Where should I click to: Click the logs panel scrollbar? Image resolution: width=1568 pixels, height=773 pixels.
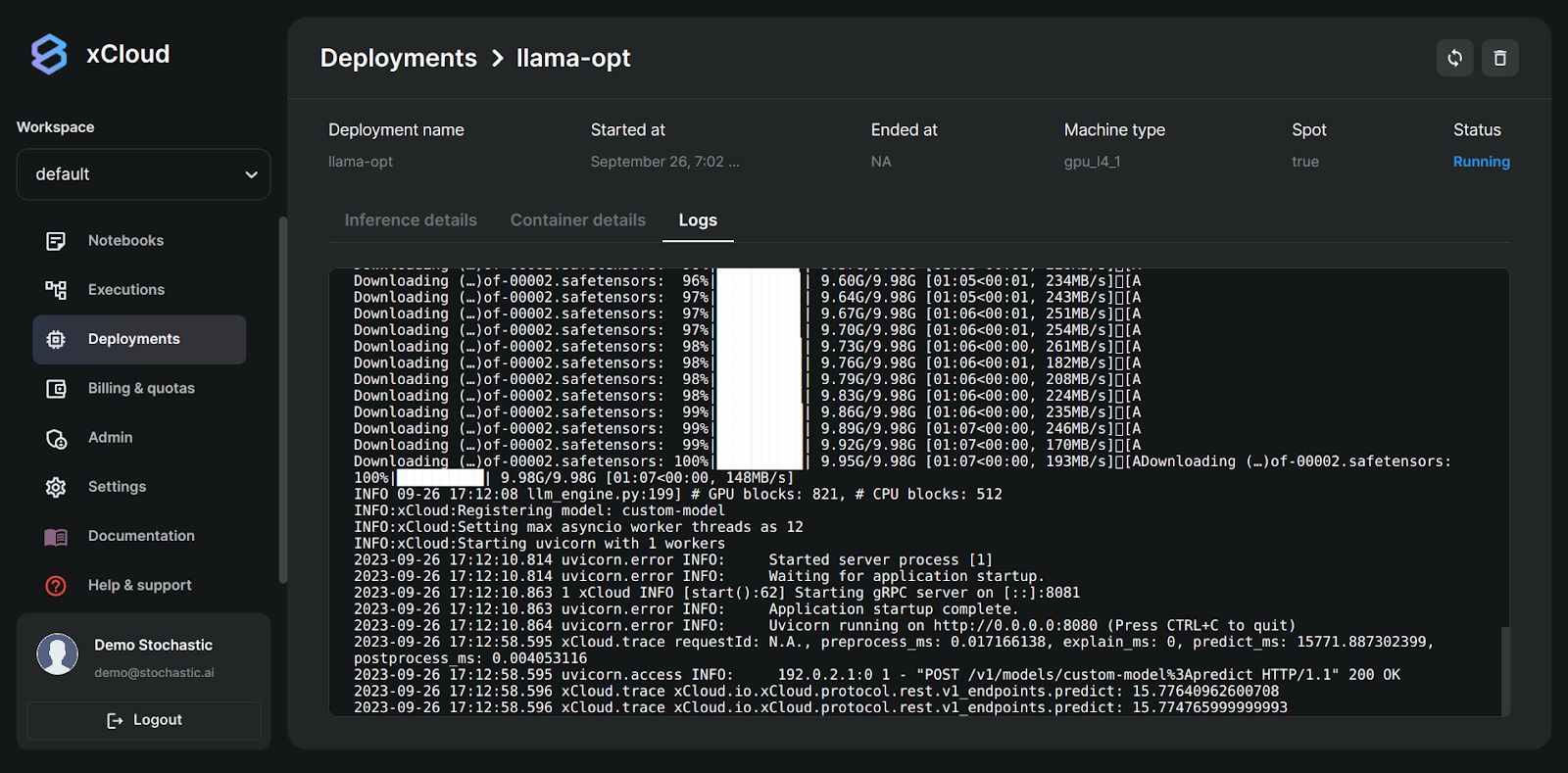(1505, 670)
